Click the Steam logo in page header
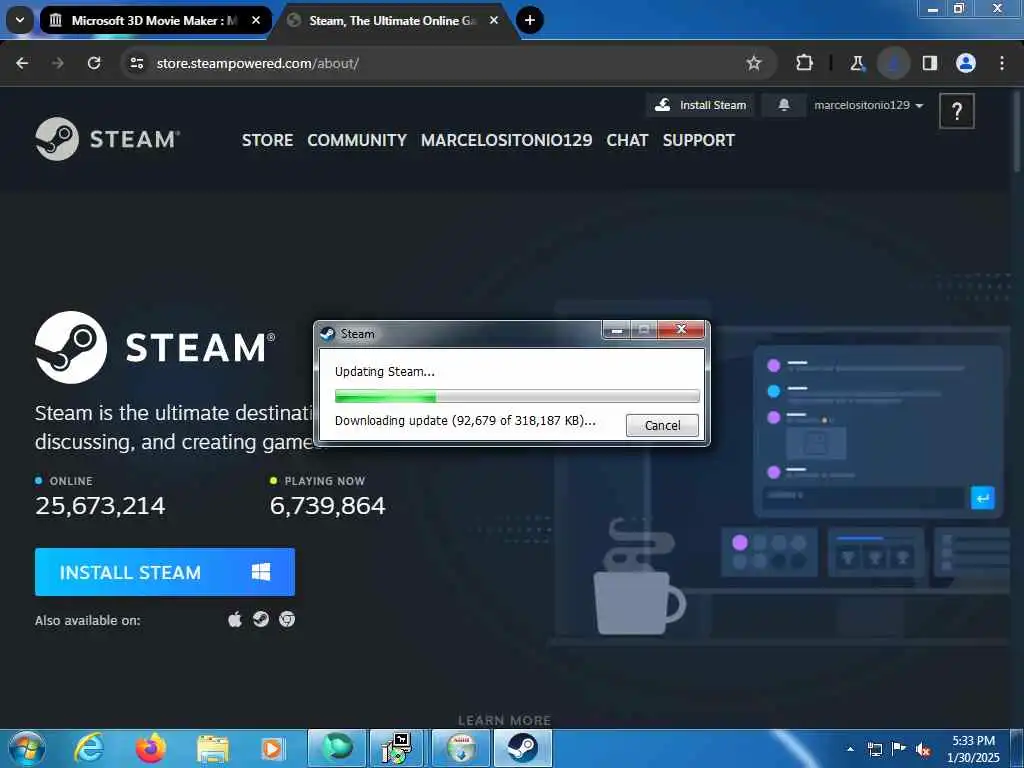The height and width of the screenshot is (768, 1024). pos(108,139)
